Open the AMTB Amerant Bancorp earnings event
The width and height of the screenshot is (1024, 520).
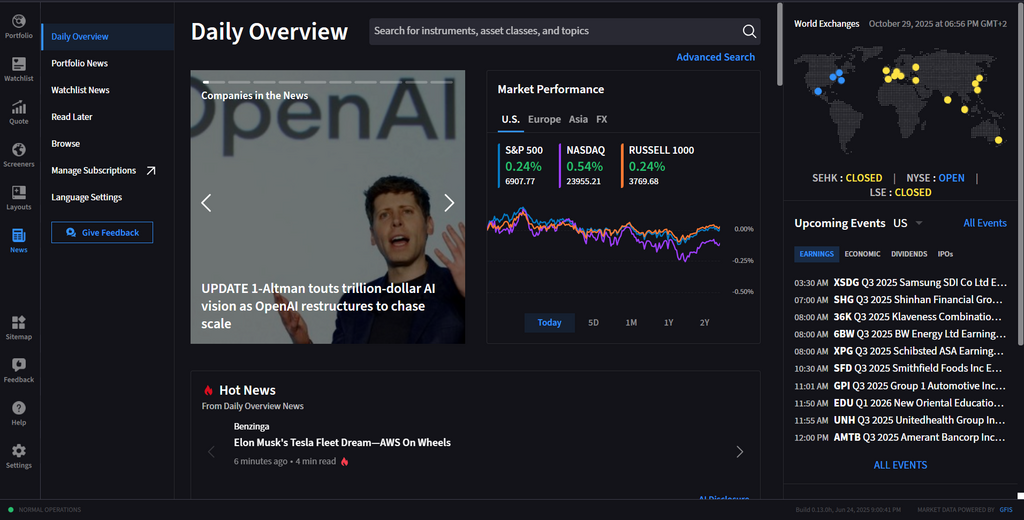tap(901, 438)
